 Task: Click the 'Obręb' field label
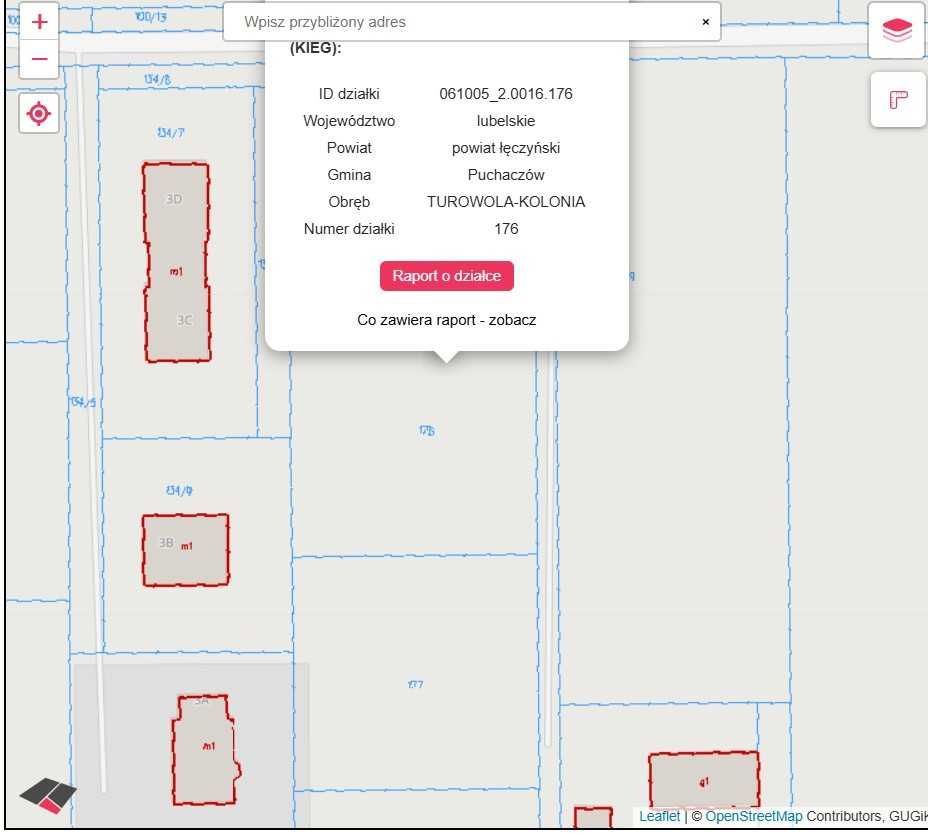tap(349, 202)
